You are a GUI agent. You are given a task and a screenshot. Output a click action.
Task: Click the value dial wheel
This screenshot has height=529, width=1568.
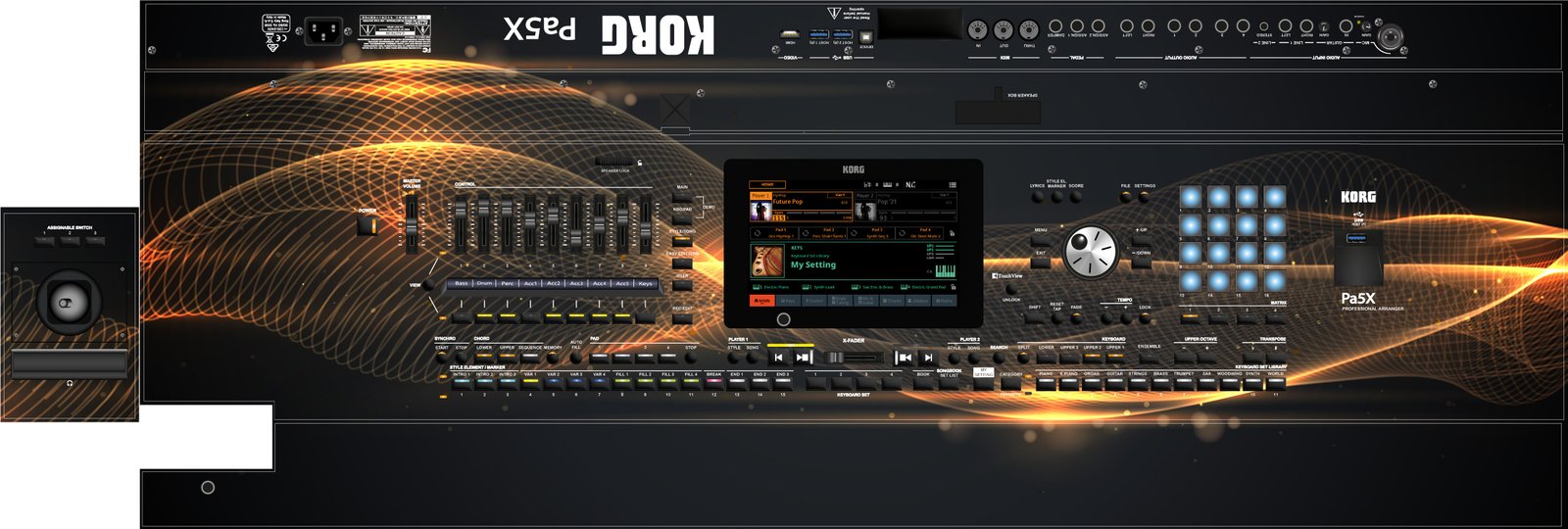[1090, 251]
